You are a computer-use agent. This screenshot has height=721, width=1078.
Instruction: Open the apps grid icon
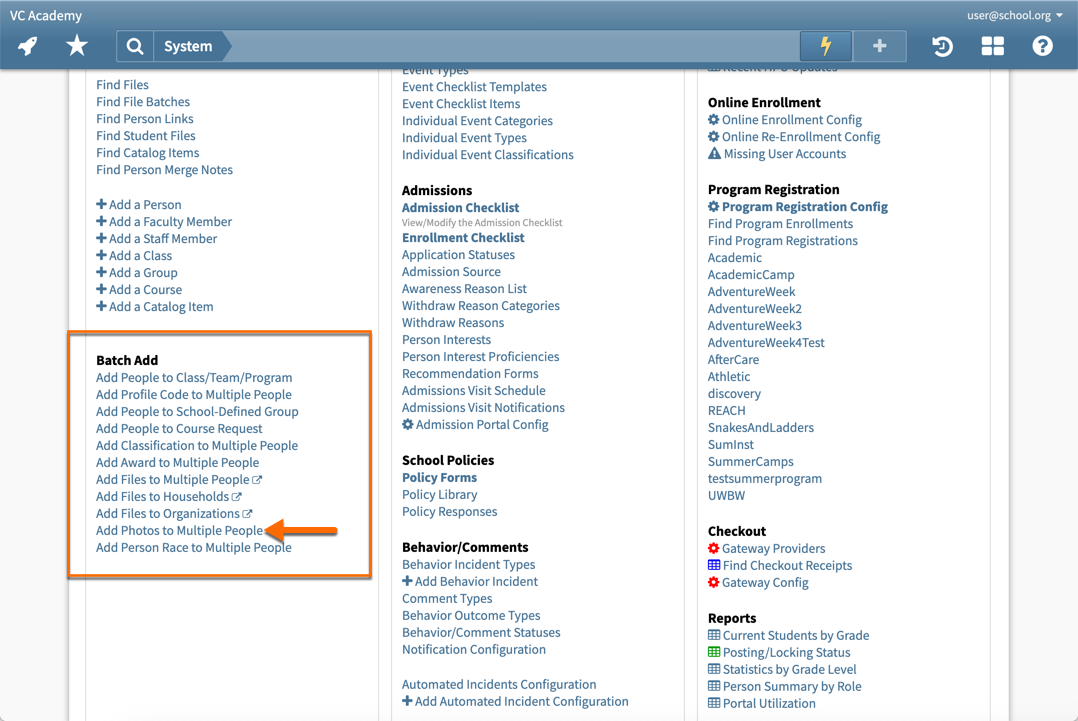[992, 45]
